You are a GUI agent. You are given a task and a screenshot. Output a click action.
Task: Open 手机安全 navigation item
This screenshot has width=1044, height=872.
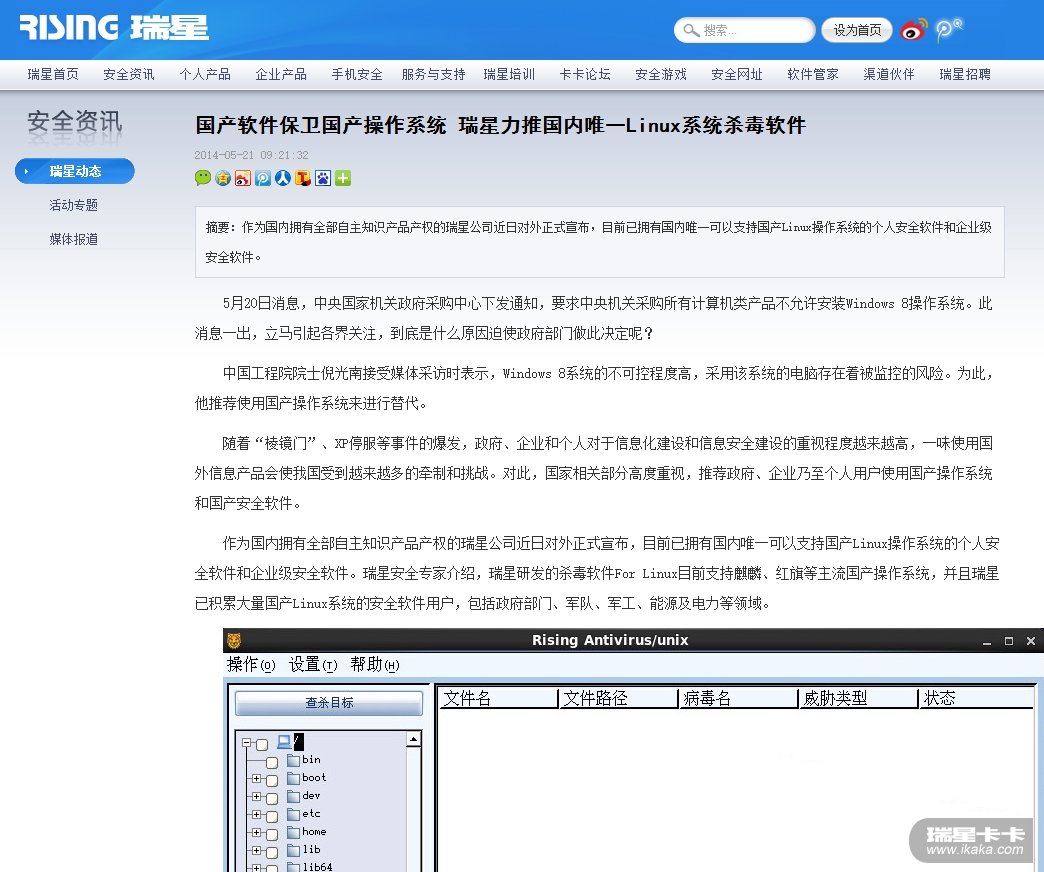pyautogui.click(x=358, y=75)
